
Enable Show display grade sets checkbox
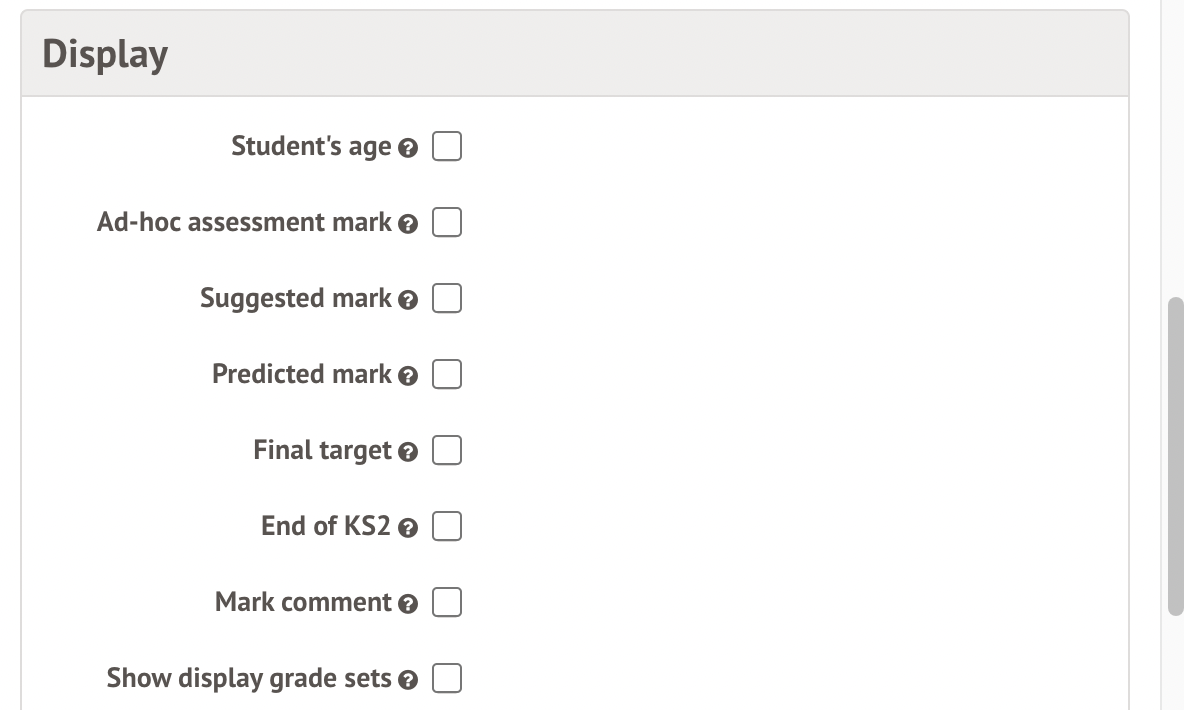click(447, 679)
